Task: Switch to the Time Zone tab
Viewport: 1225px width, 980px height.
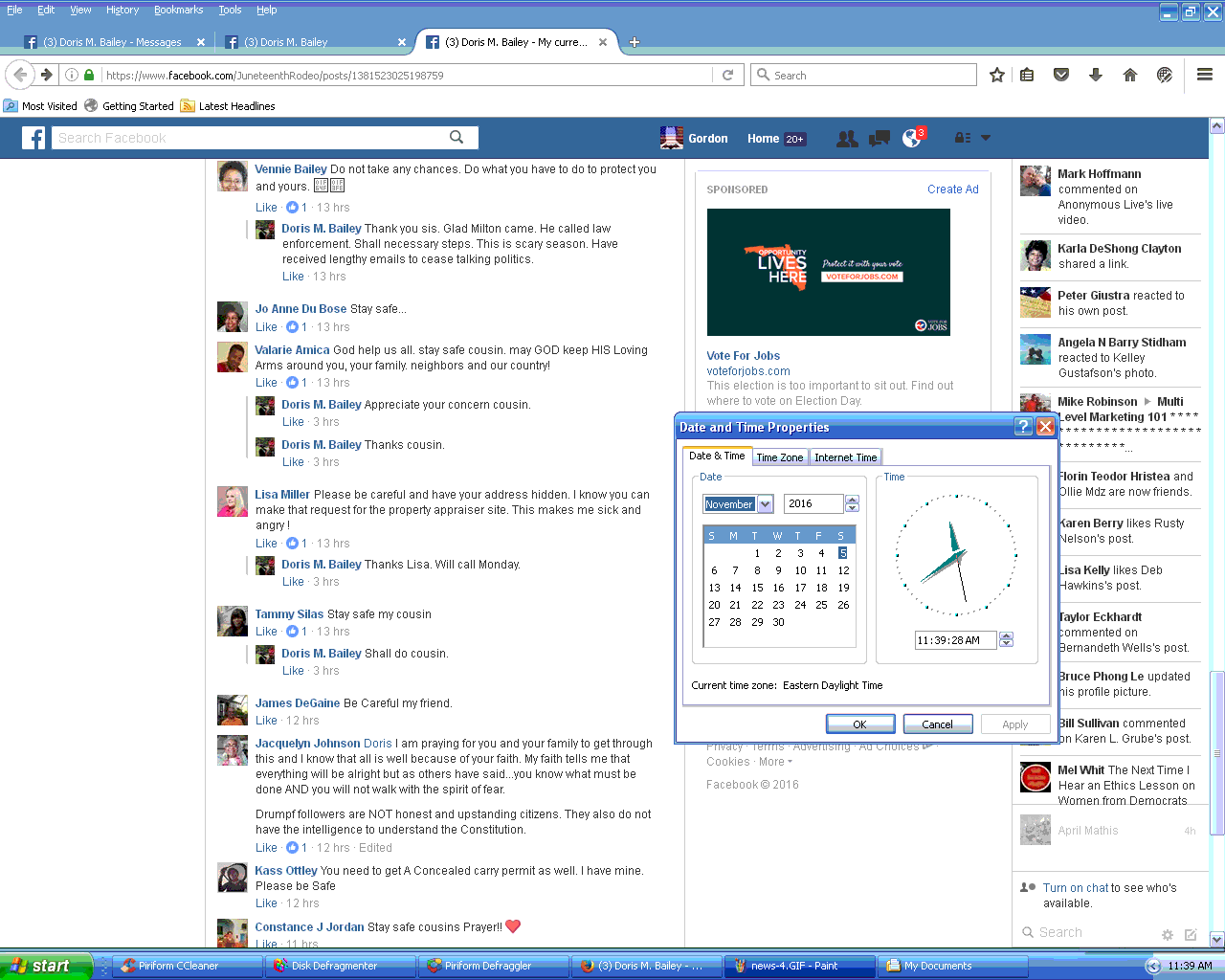Action: [x=779, y=457]
